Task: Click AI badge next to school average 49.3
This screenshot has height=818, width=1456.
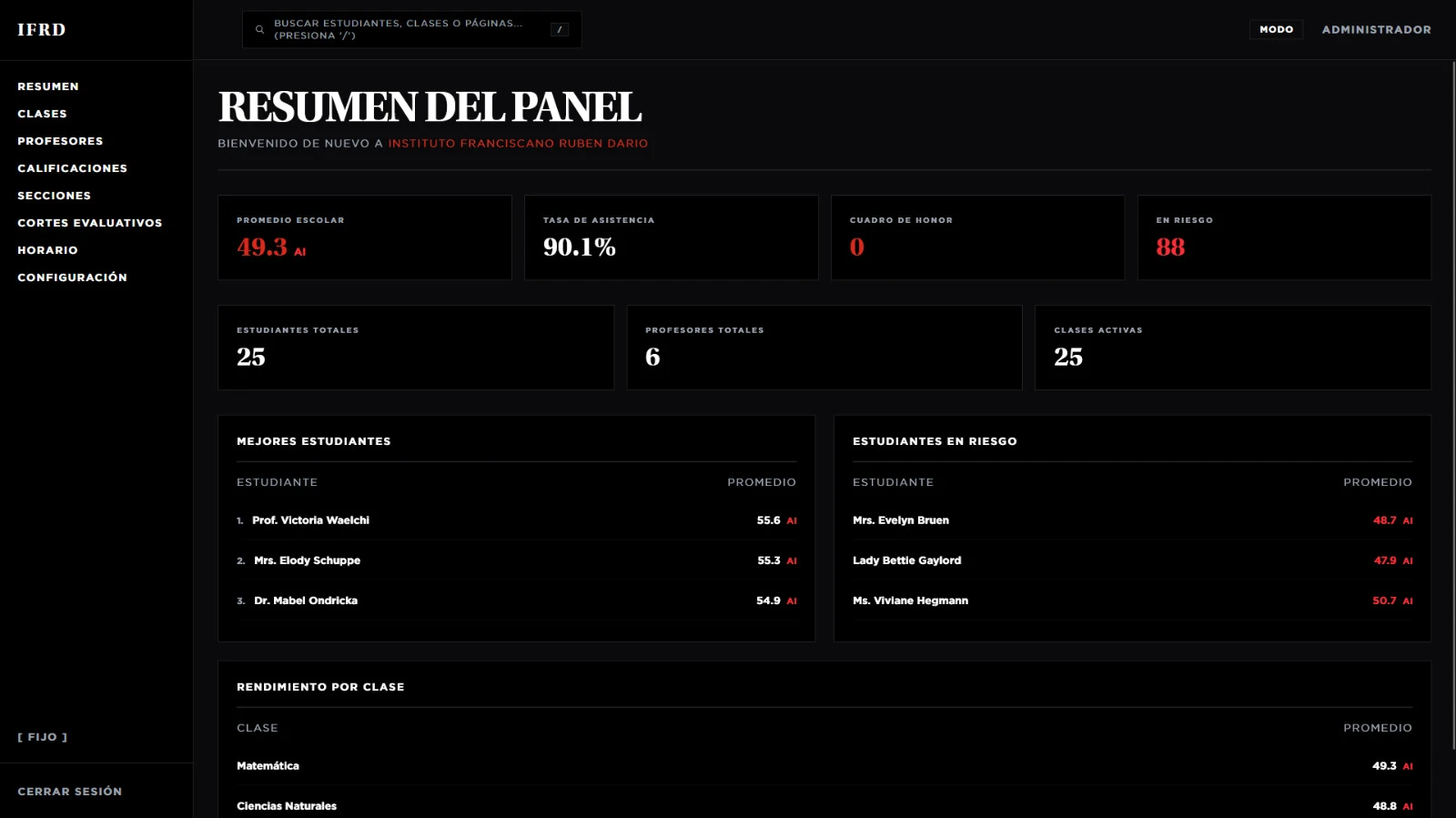Action: coord(300,252)
